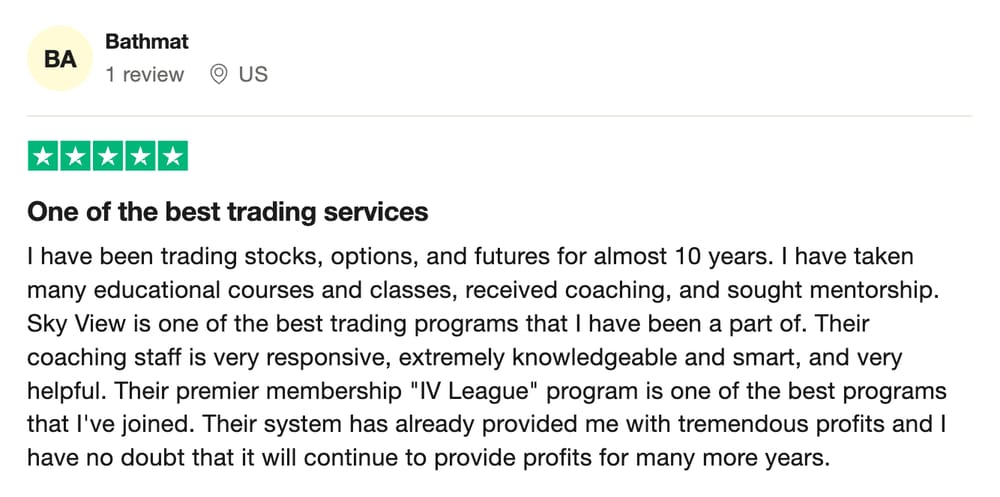Screen dimensions: 1000x497
Task: Click the fifth green rating star
Action: 172,156
